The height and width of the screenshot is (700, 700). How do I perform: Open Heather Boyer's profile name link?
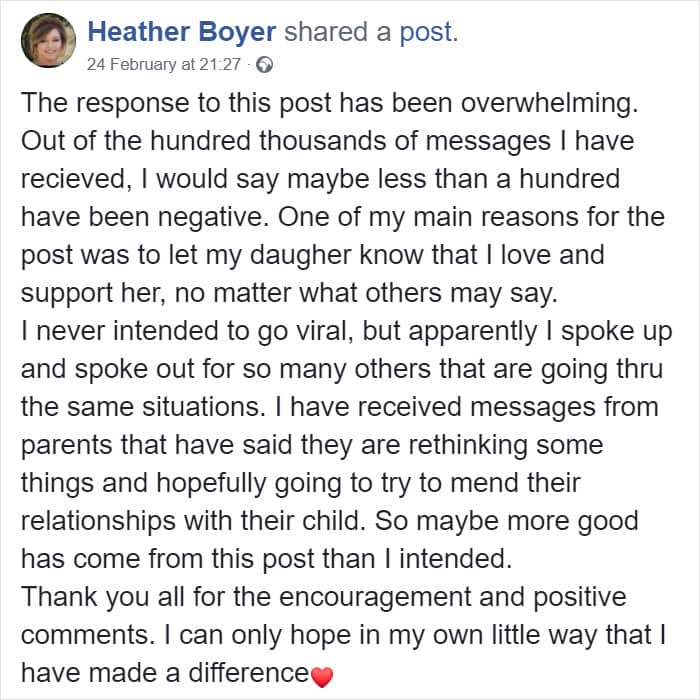181,33
